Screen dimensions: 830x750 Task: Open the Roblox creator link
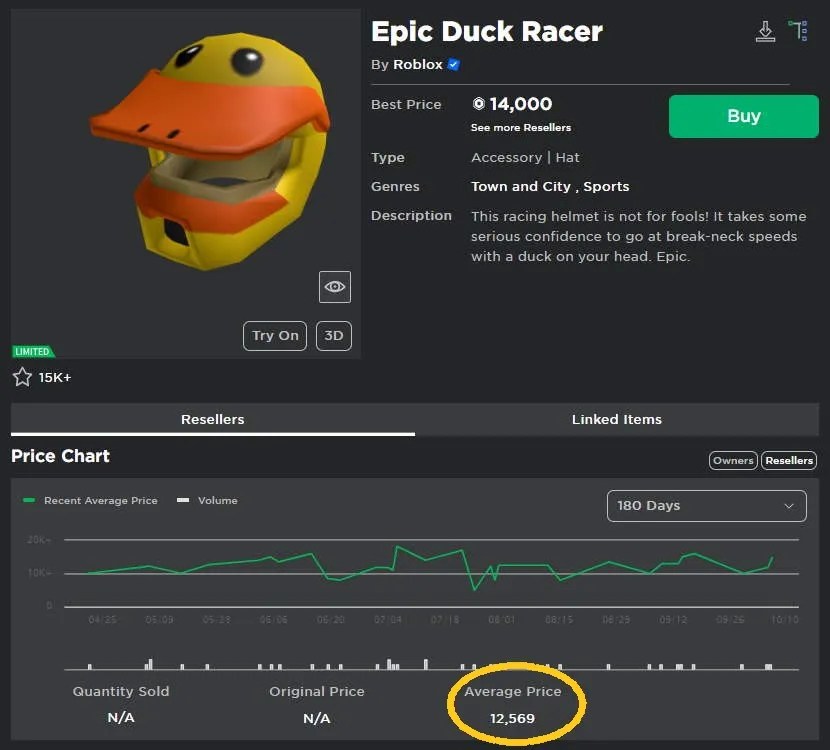click(418, 65)
